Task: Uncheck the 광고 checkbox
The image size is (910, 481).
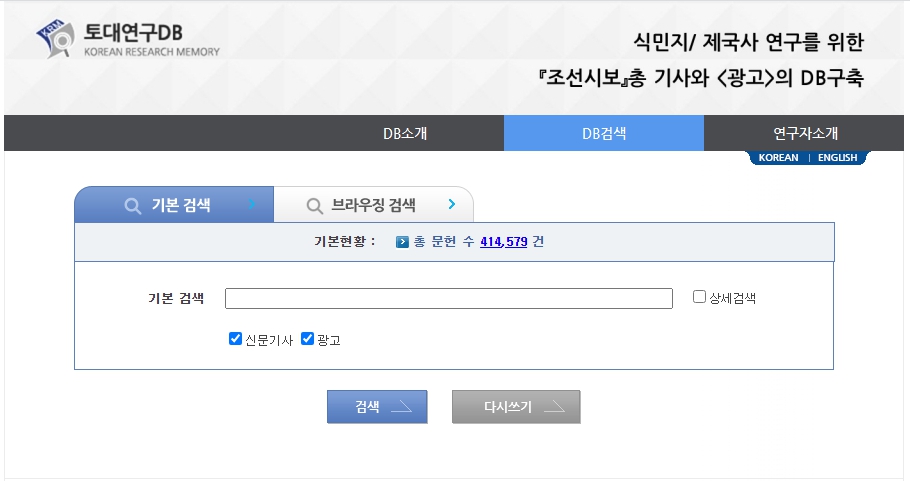Action: pyautogui.click(x=307, y=339)
